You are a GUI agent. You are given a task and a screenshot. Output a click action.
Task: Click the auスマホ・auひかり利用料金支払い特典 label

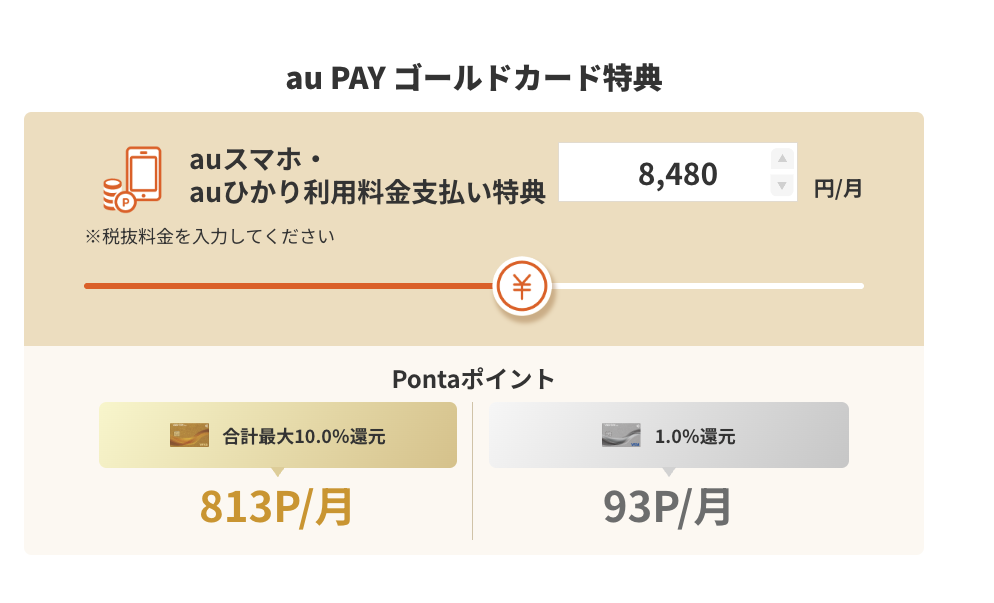(x=366, y=176)
